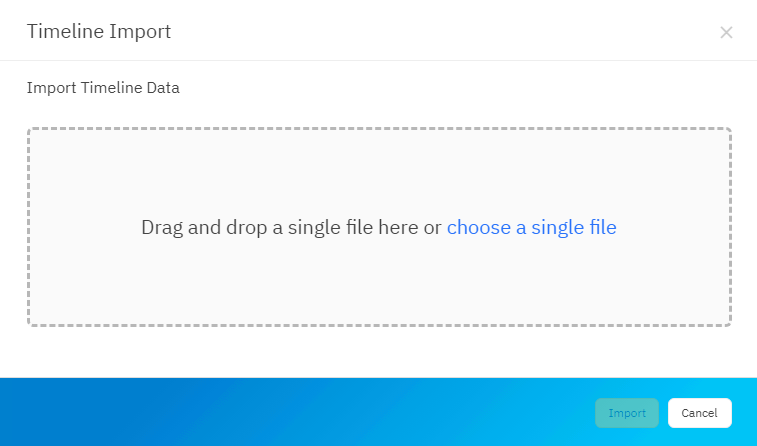Click the blue footer bar of the dialog
The height and width of the screenshot is (446, 757).
pyautogui.click(x=300, y=412)
